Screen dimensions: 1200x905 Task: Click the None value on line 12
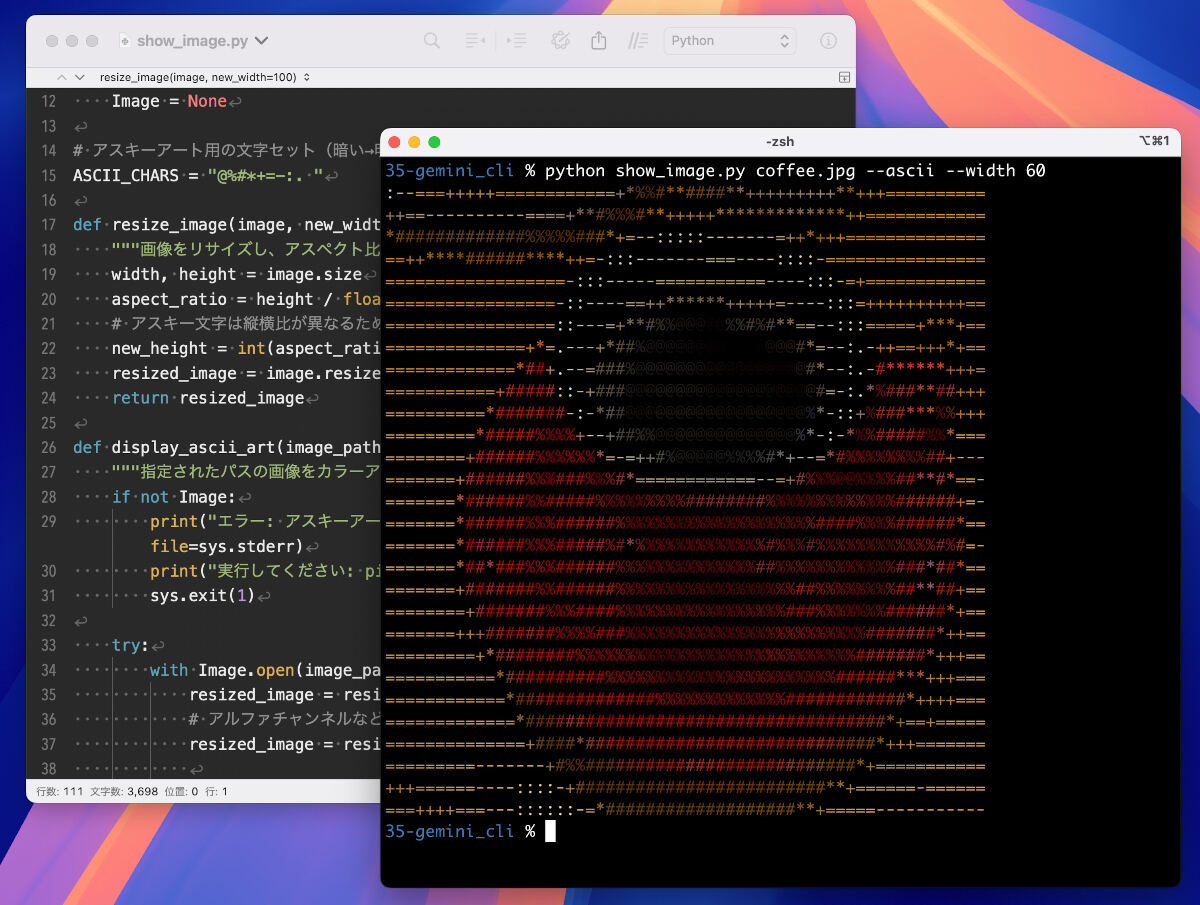point(207,102)
